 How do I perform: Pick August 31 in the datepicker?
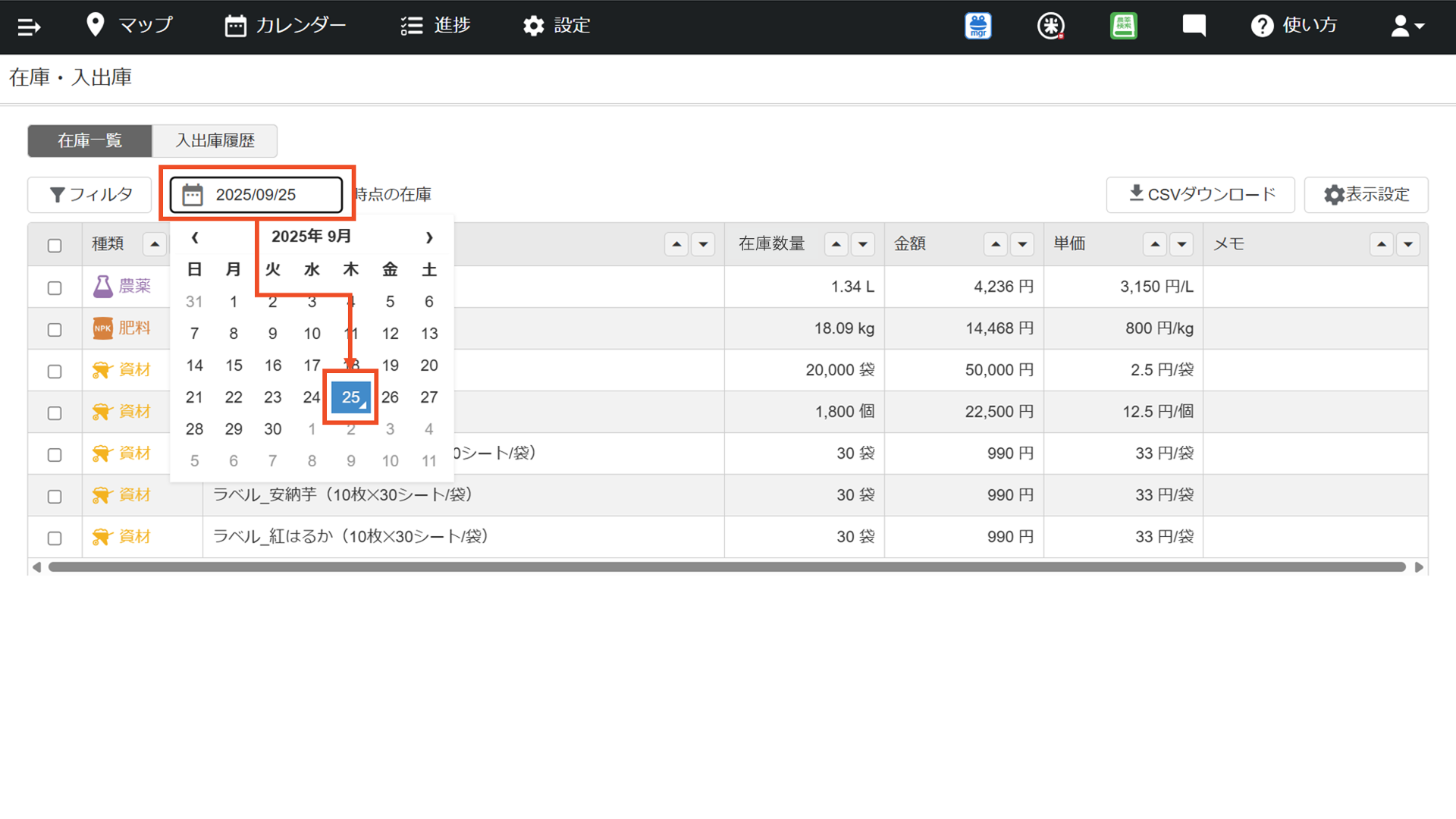tap(194, 302)
